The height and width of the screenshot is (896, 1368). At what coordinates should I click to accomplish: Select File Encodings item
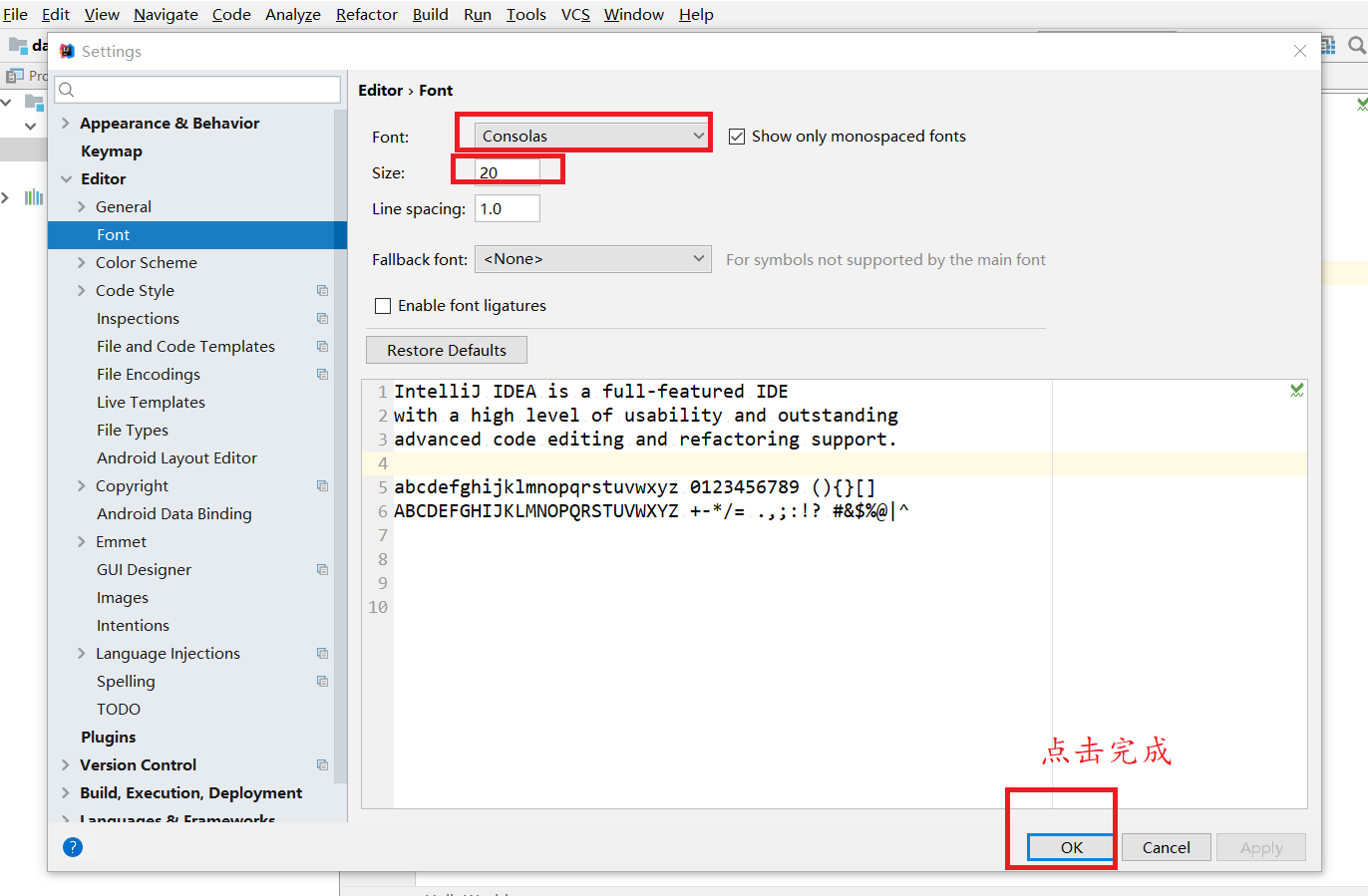(x=149, y=375)
